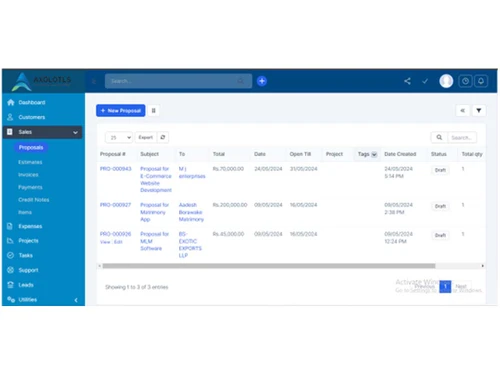The image size is (500, 375).
Task: Sort by Subject column header
Action: click(149, 154)
